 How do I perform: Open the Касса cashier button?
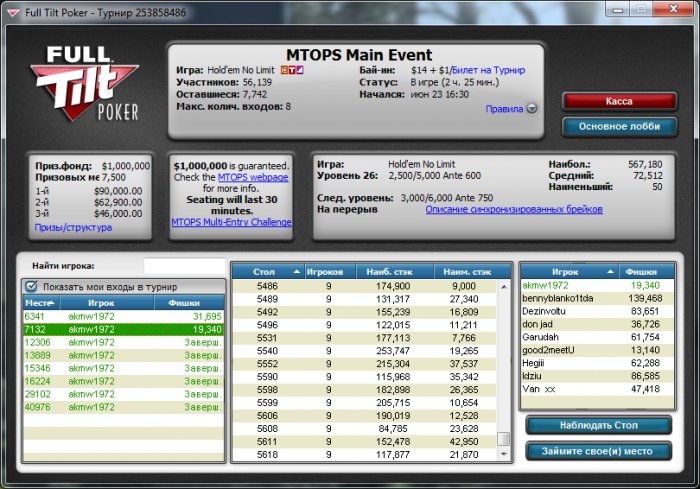pos(619,101)
